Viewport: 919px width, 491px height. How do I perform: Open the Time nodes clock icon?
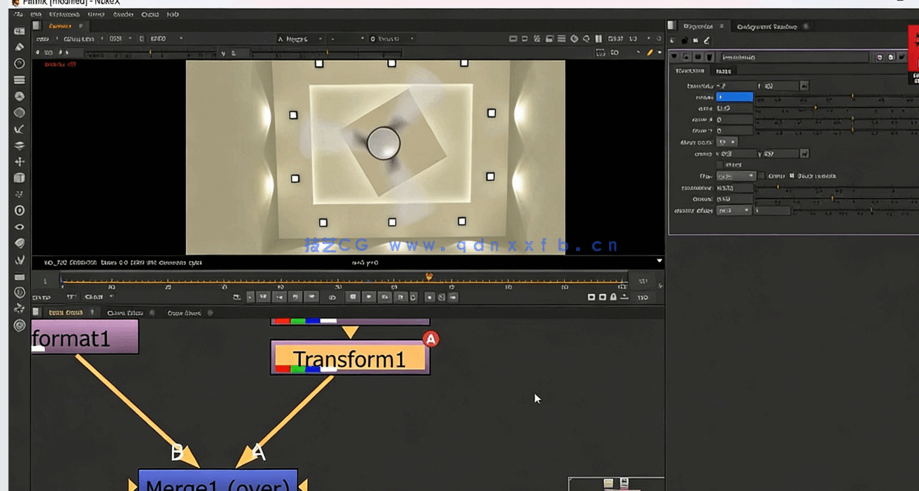click(x=19, y=63)
